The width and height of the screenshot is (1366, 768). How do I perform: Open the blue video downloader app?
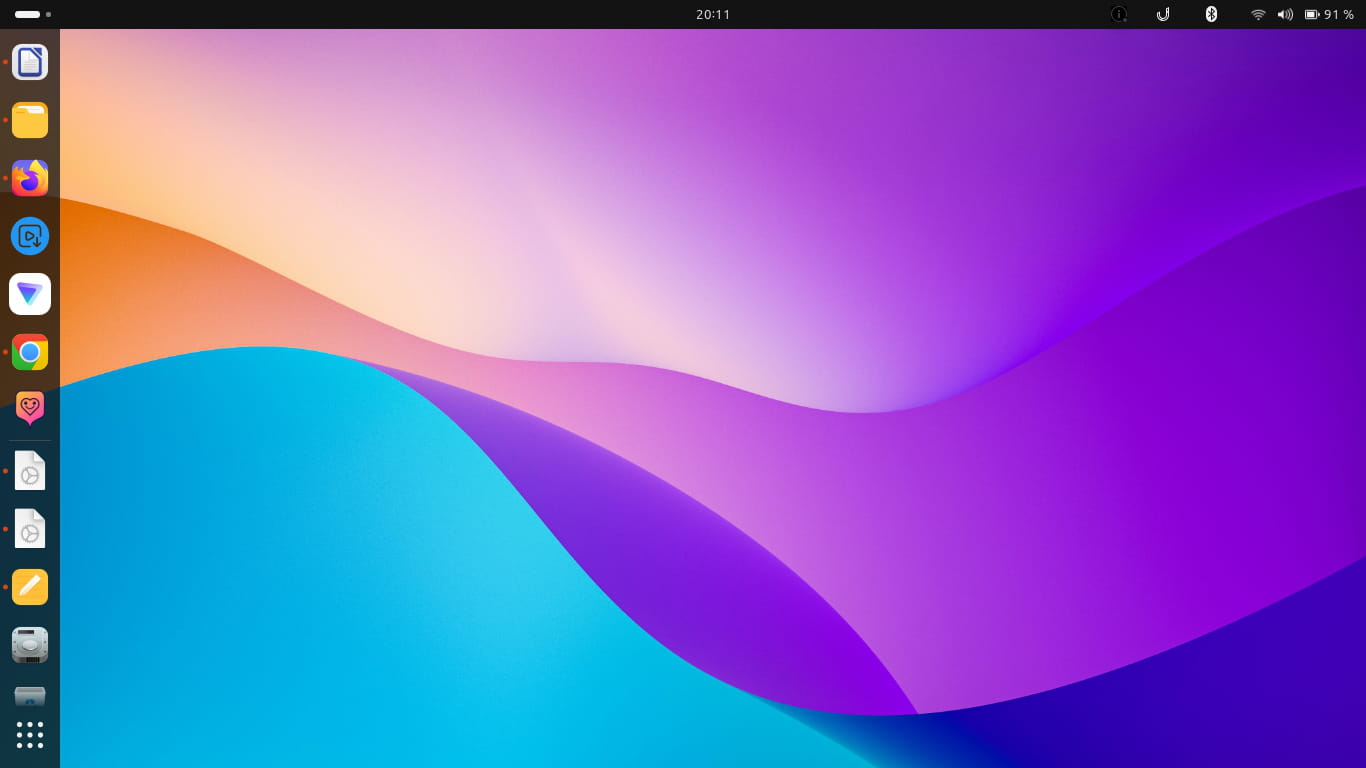[x=30, y=236]
